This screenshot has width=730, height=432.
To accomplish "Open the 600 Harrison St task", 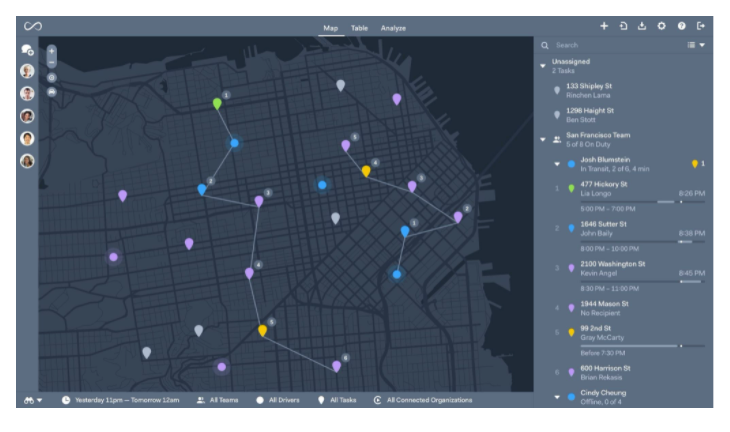I will tap(605, 368).
